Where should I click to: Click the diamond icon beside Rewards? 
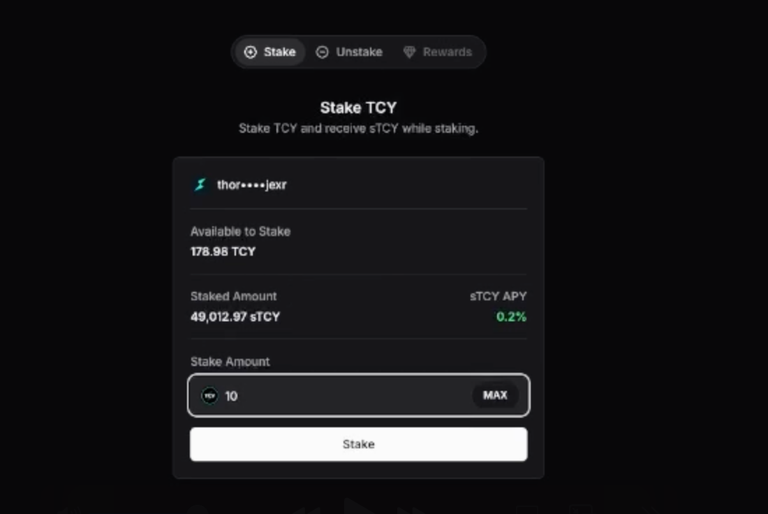409,52
